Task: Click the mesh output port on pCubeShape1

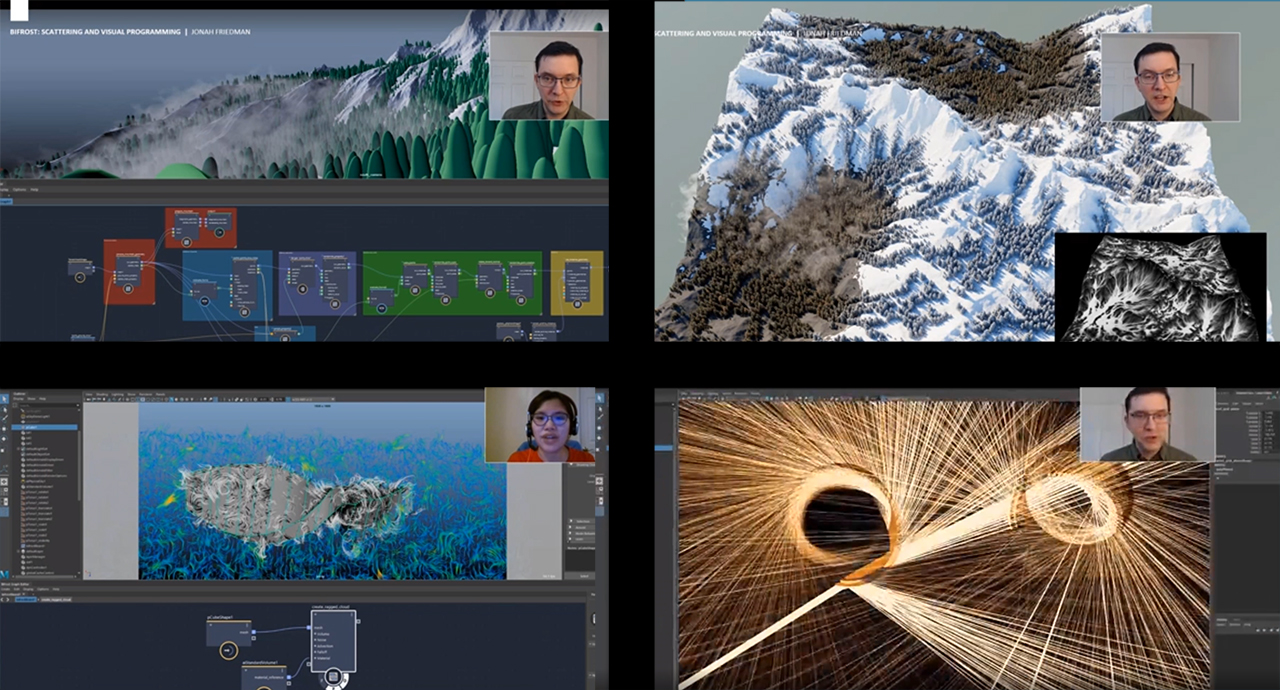Action: coord(252,632)
